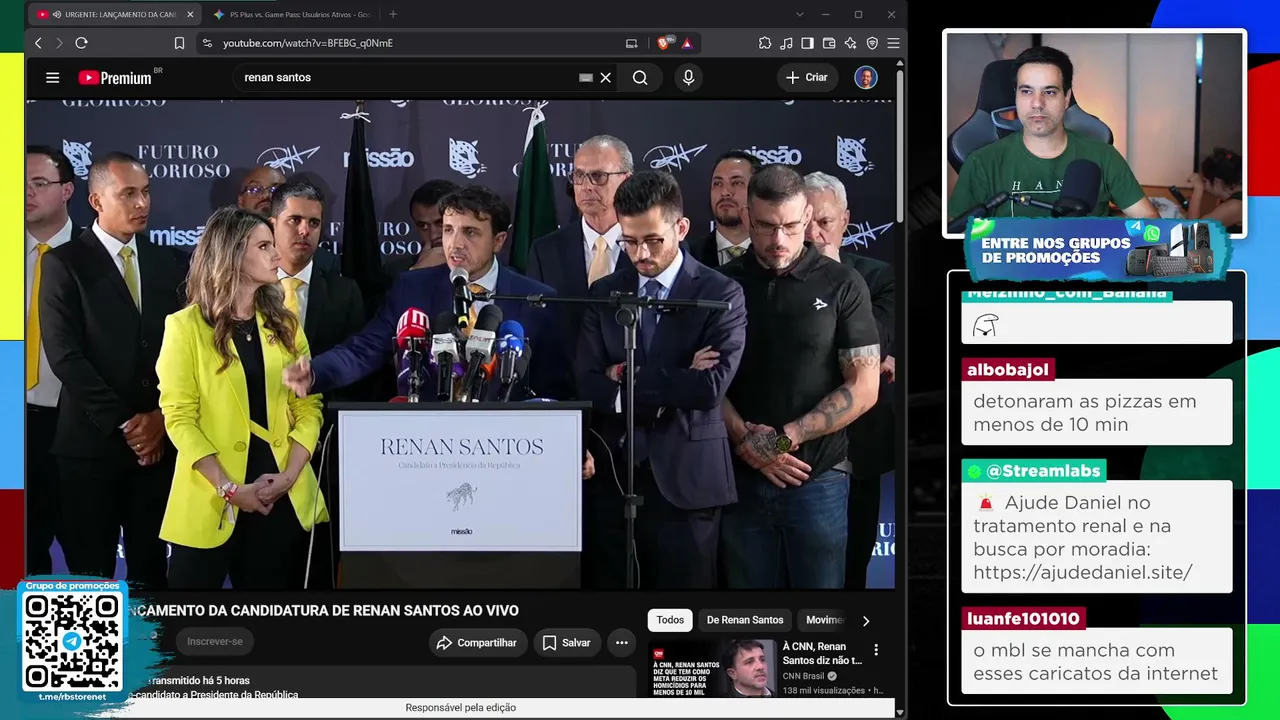Start voice search with the microphone
This screenshot has height=720, width=1280.
(688, 77)
